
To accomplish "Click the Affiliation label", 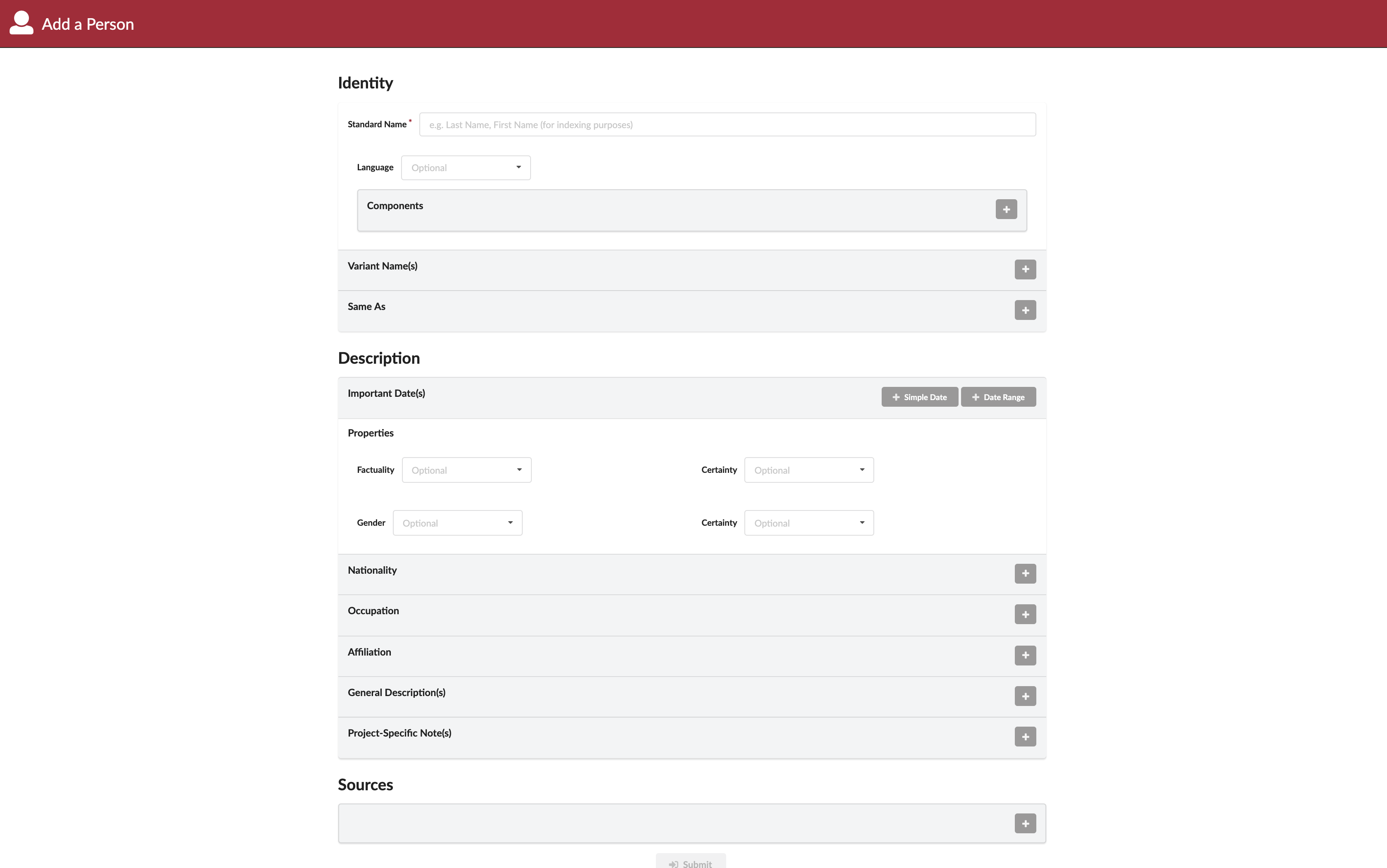I will (x=369, y=652).
